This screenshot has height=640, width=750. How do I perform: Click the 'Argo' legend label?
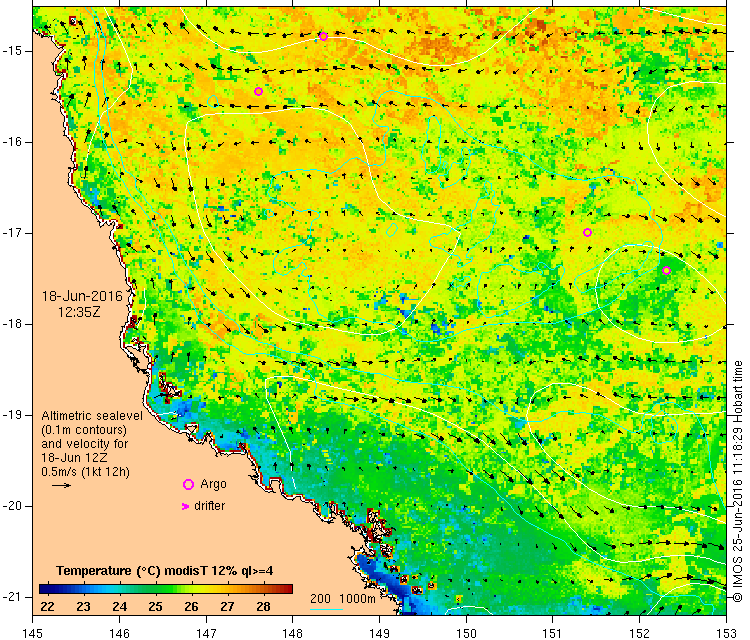click(x=213, y=485)
